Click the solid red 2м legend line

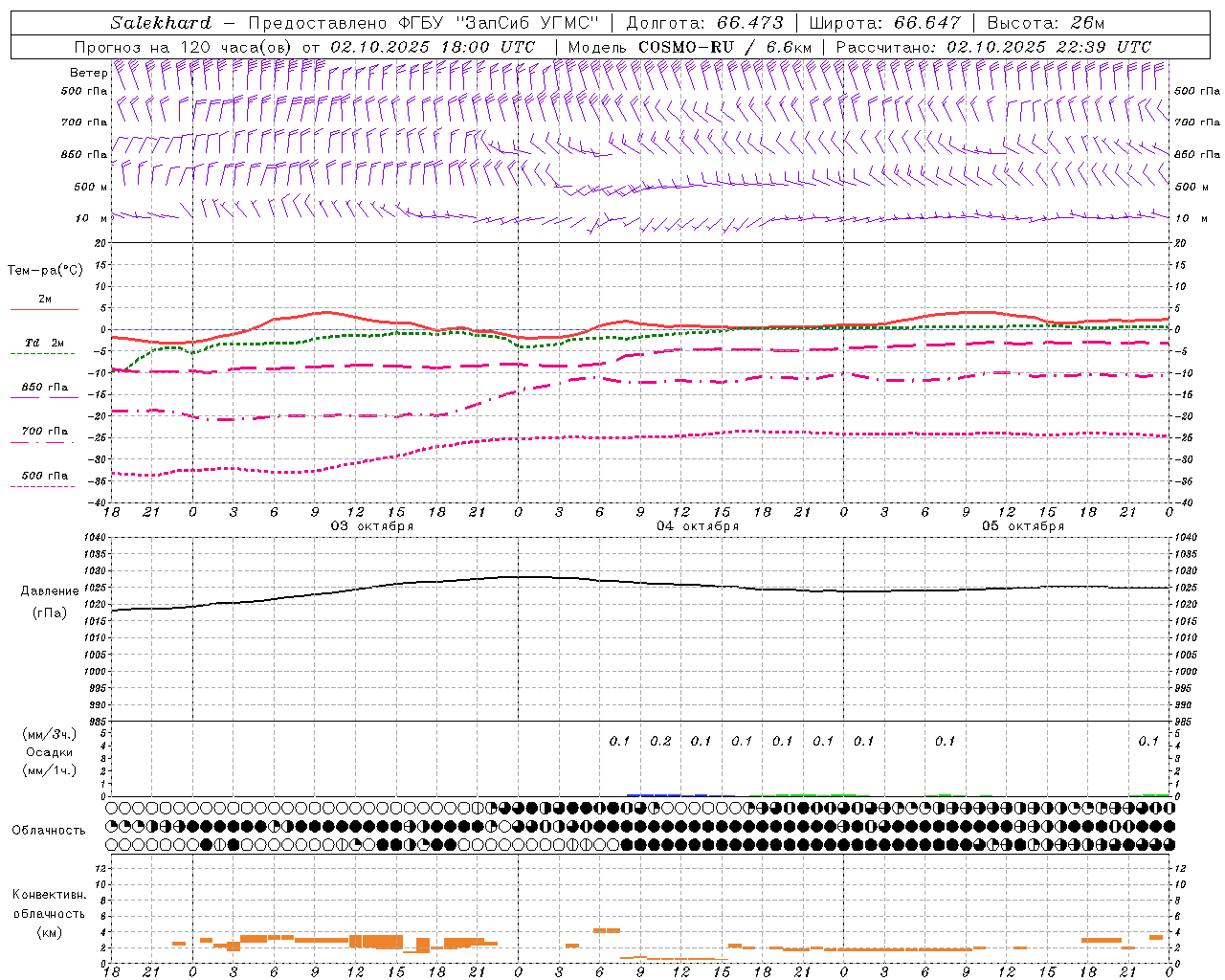pyautogui.click(x=44, y=309)
